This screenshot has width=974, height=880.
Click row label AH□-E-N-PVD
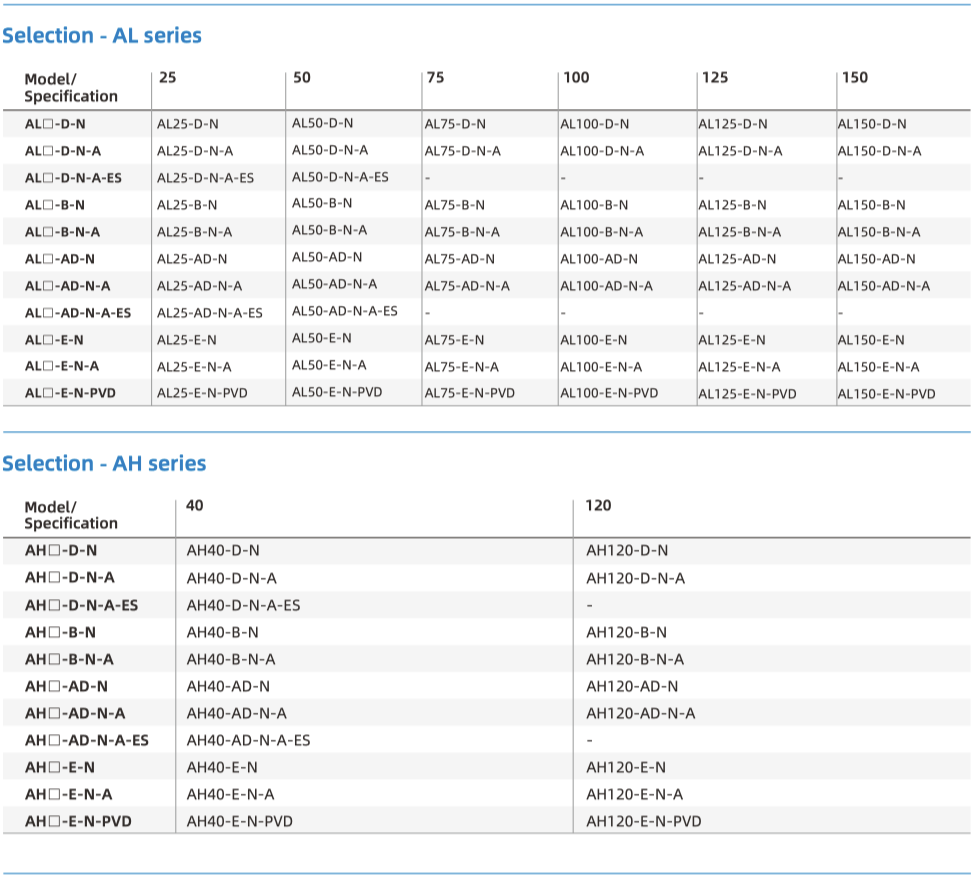tap(78, 822)
